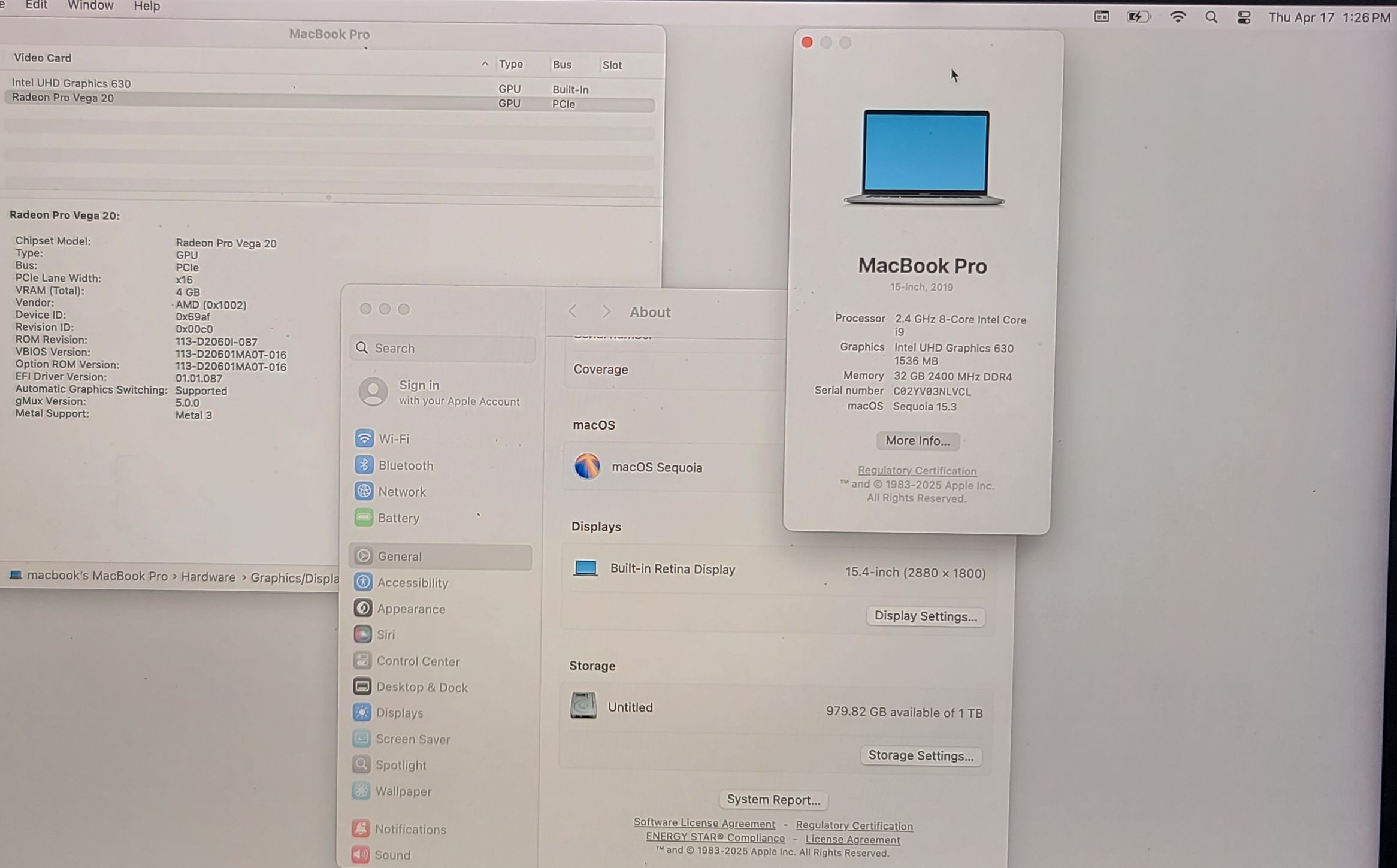
Task: Open Desktop & Dock settings
Action: tap(421, 687)
